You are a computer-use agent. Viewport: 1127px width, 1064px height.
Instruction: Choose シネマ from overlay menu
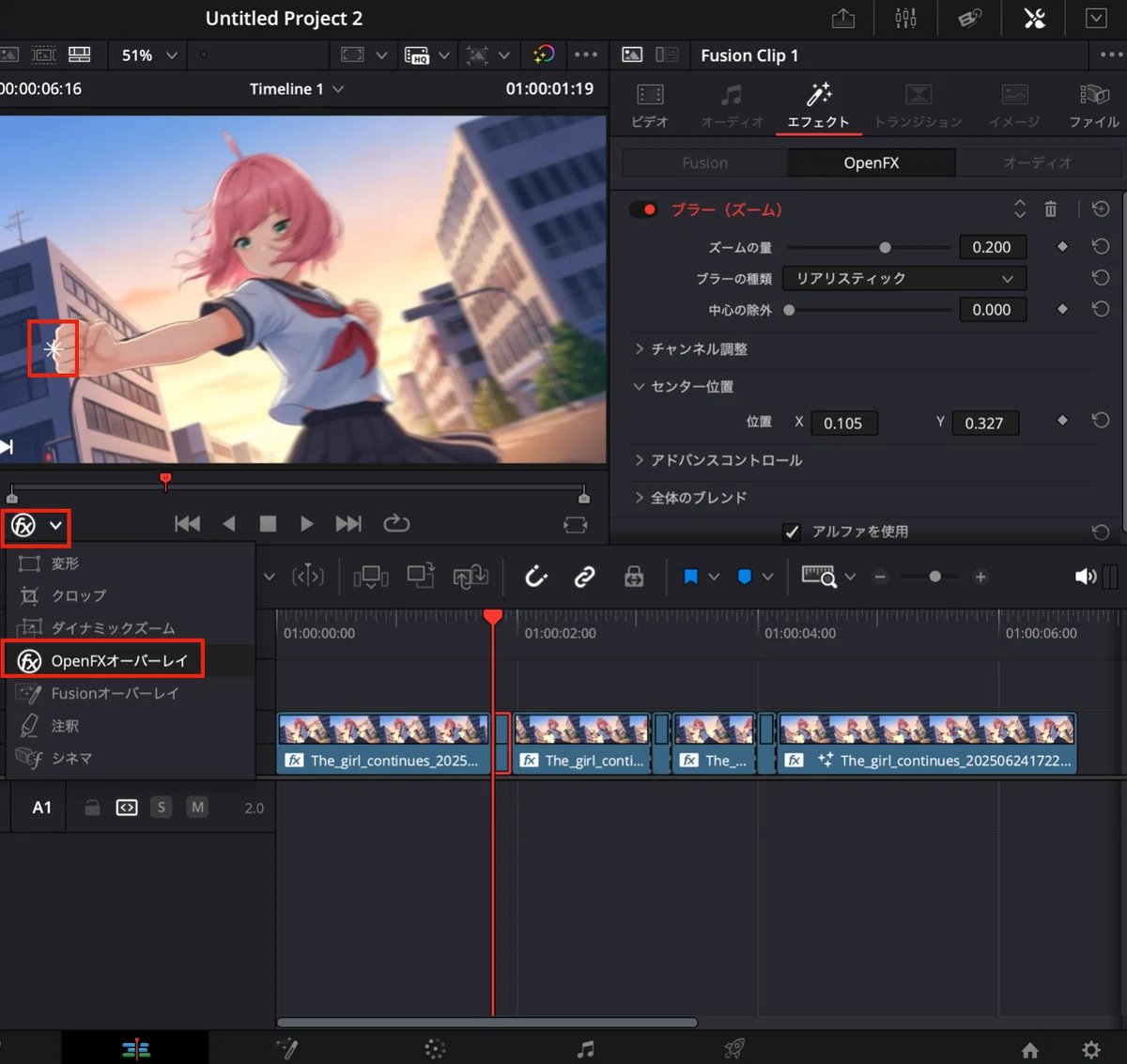coord(130,759)
